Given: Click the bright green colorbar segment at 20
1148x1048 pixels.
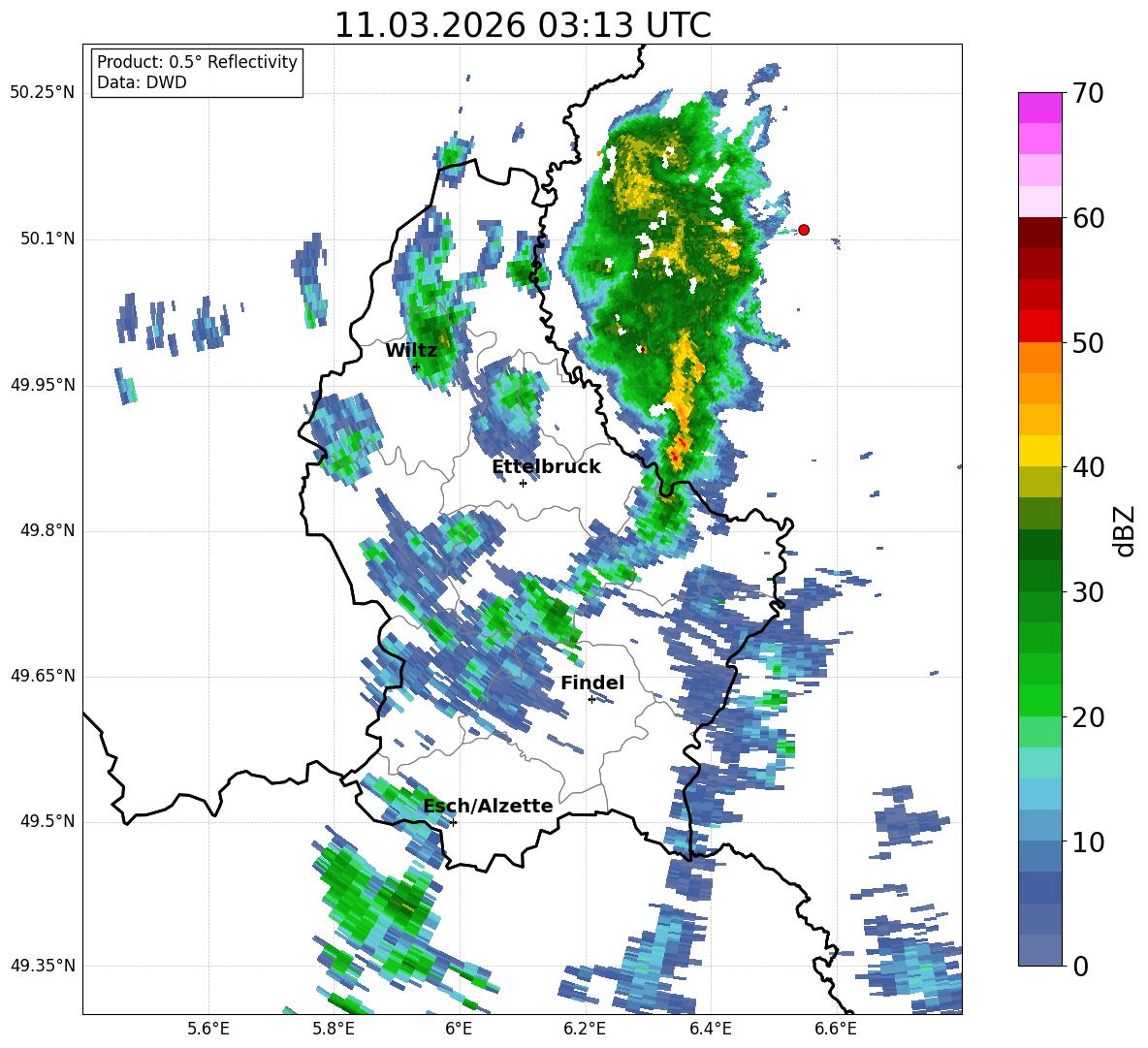Looking at the screenshot, I should click(x=1039, y=700).
